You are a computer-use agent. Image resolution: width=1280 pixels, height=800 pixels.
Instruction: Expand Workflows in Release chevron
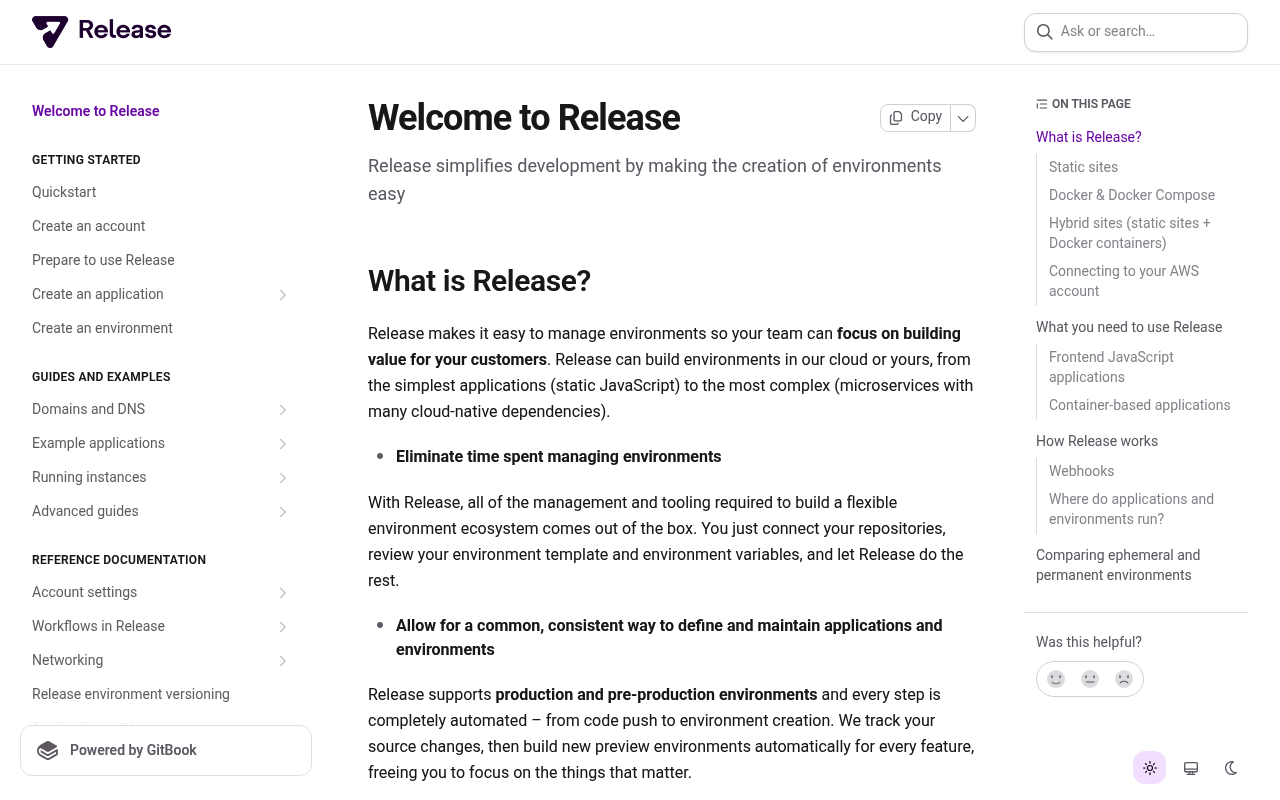click(283, 627)
